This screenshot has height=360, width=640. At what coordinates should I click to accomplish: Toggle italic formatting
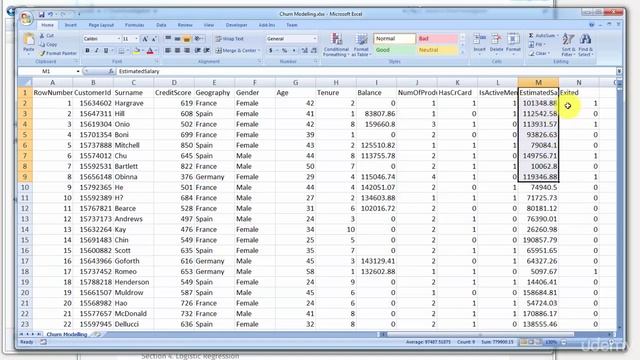click(x=96, y=51)
